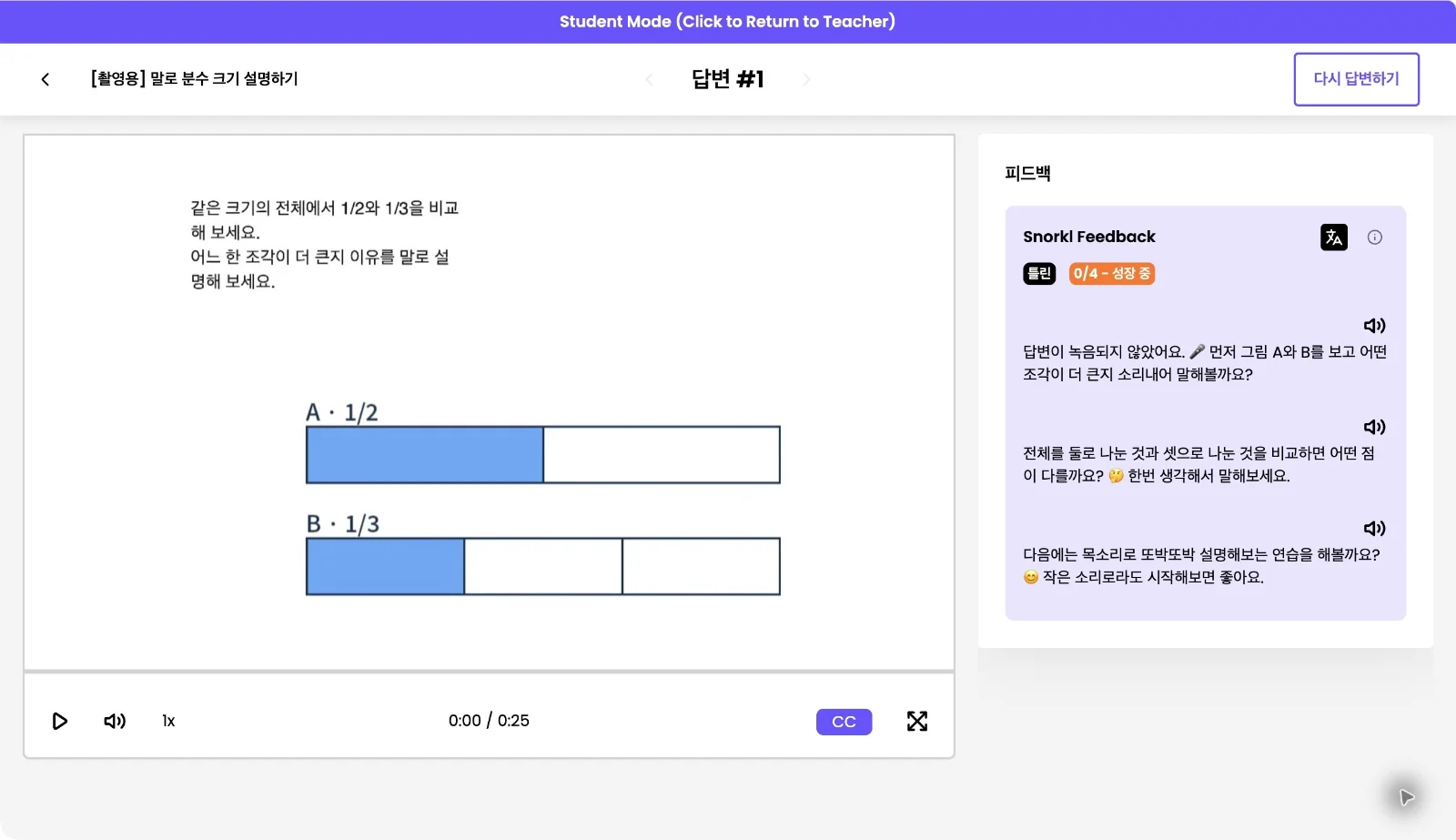
Task: Go back using the left arrow icon
Action: pyautogui.click(x=45, y=79)
